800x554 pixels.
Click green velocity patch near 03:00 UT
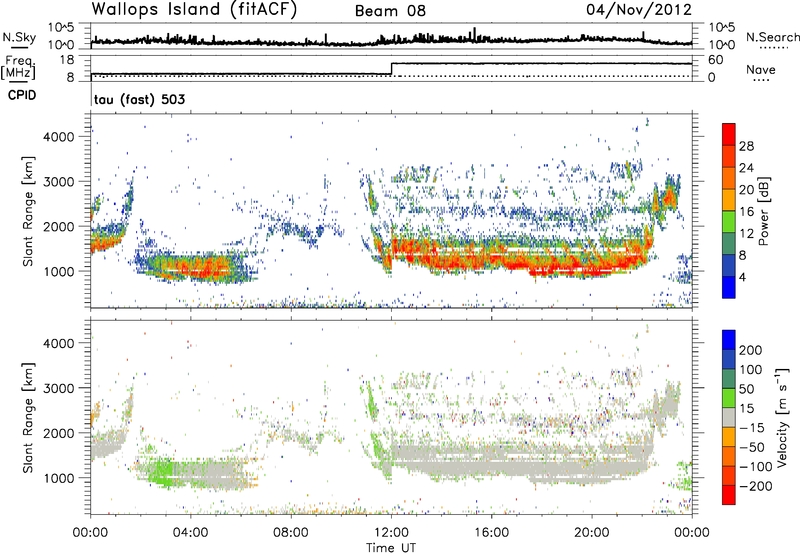tap(162, 472)
